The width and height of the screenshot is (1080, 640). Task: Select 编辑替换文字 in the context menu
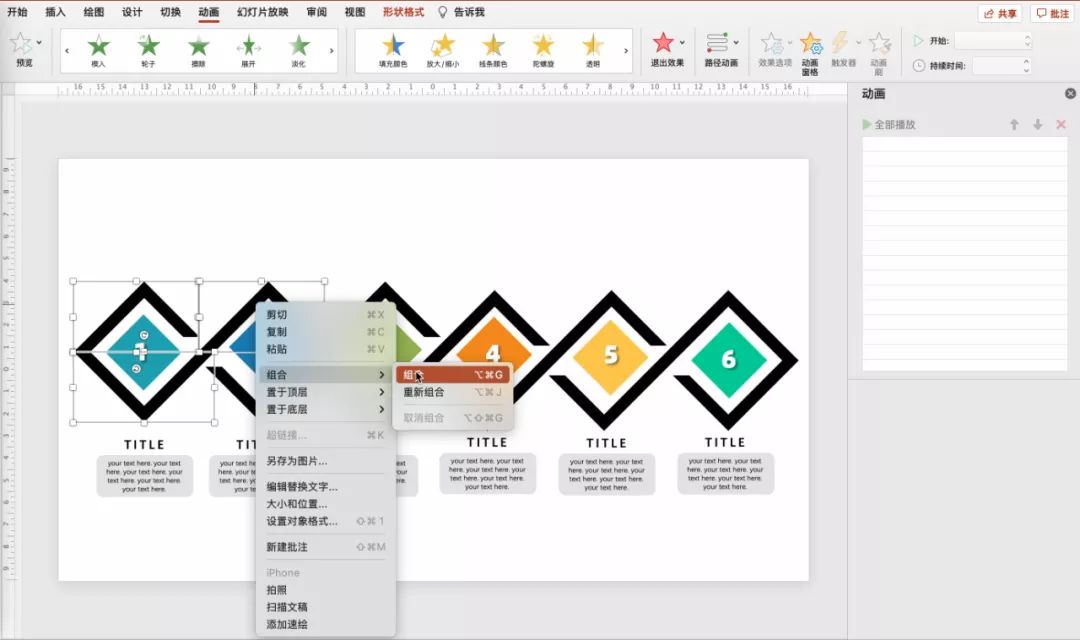(x=325, y=486)
